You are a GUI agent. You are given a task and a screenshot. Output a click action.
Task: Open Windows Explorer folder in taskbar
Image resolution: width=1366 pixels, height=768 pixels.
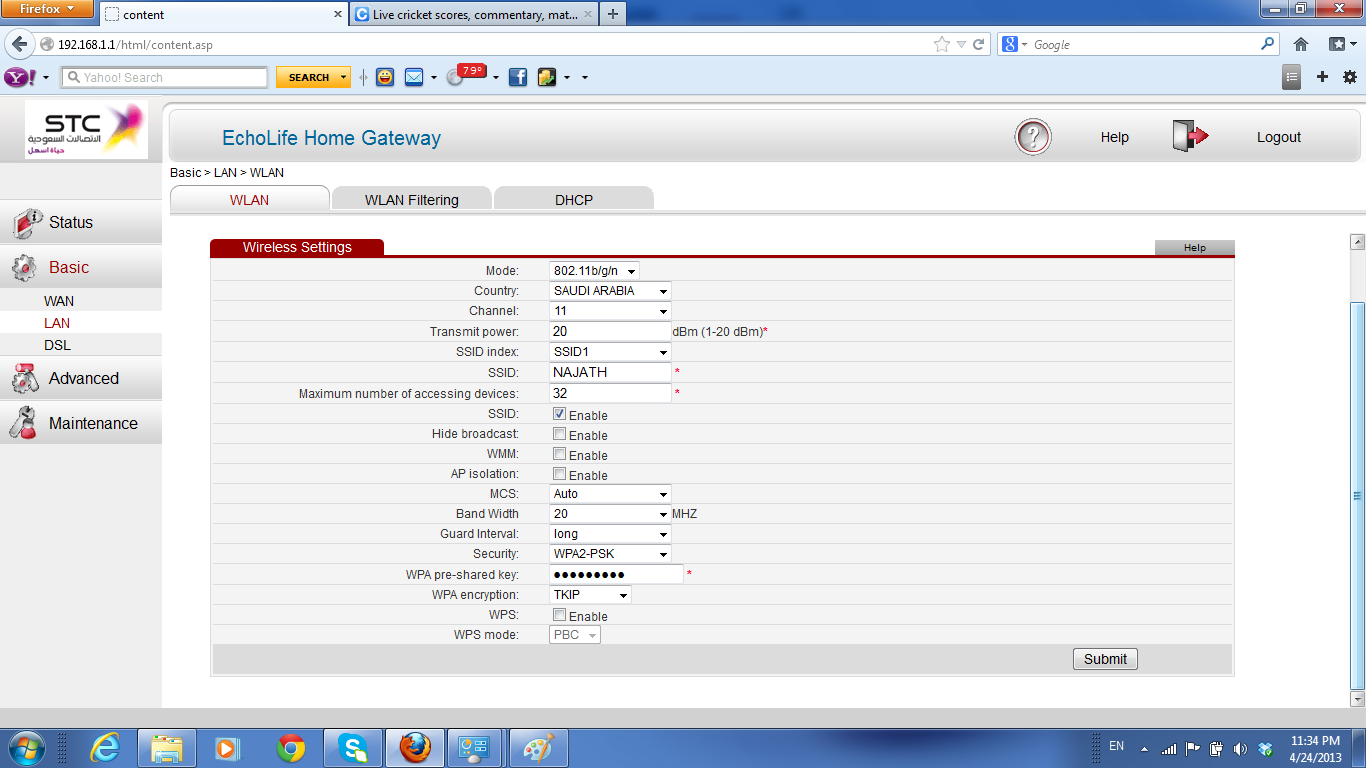point(167,747)
